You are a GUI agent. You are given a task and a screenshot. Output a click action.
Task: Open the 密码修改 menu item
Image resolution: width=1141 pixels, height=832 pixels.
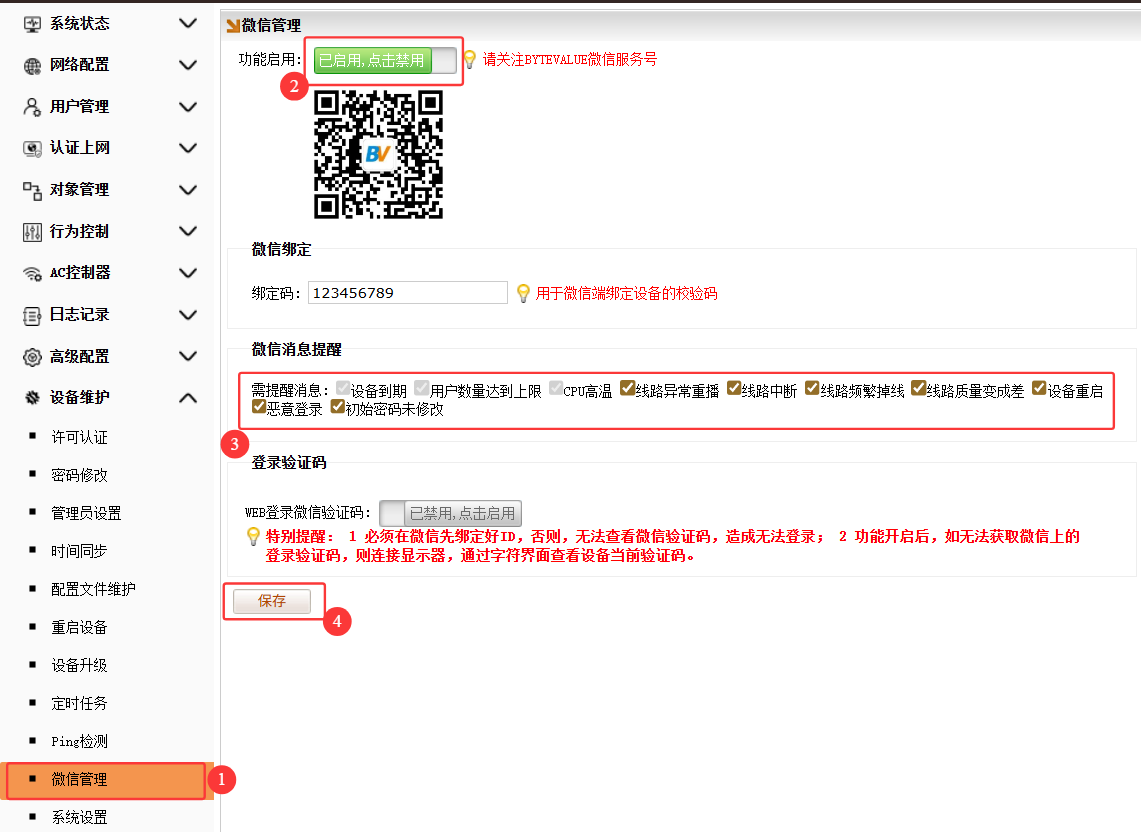coord(79,475)
